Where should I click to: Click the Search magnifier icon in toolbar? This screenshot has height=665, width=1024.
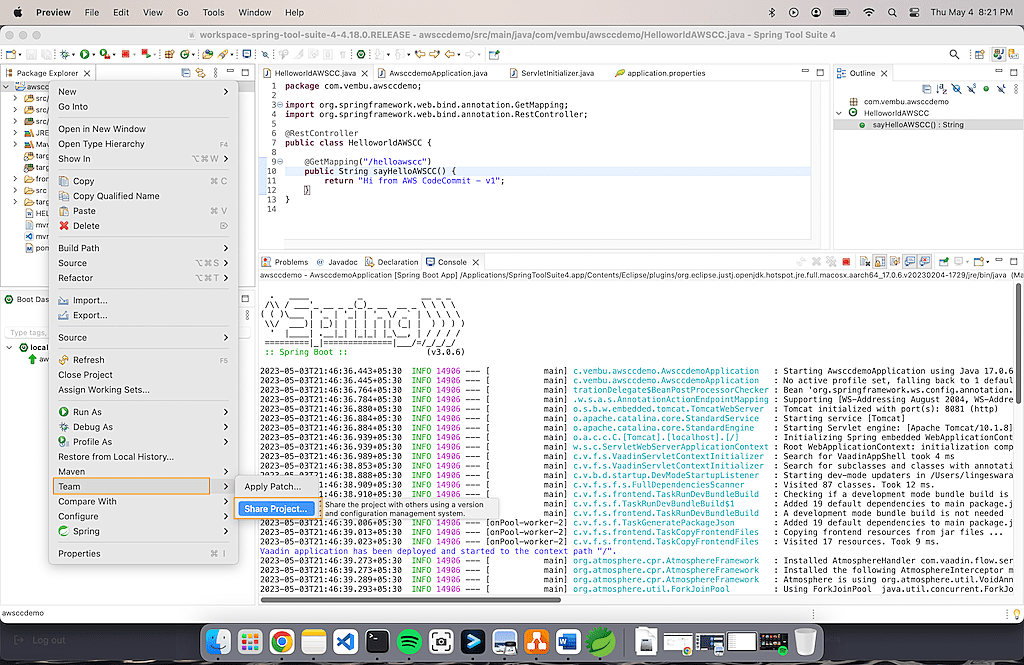[954, 54]
